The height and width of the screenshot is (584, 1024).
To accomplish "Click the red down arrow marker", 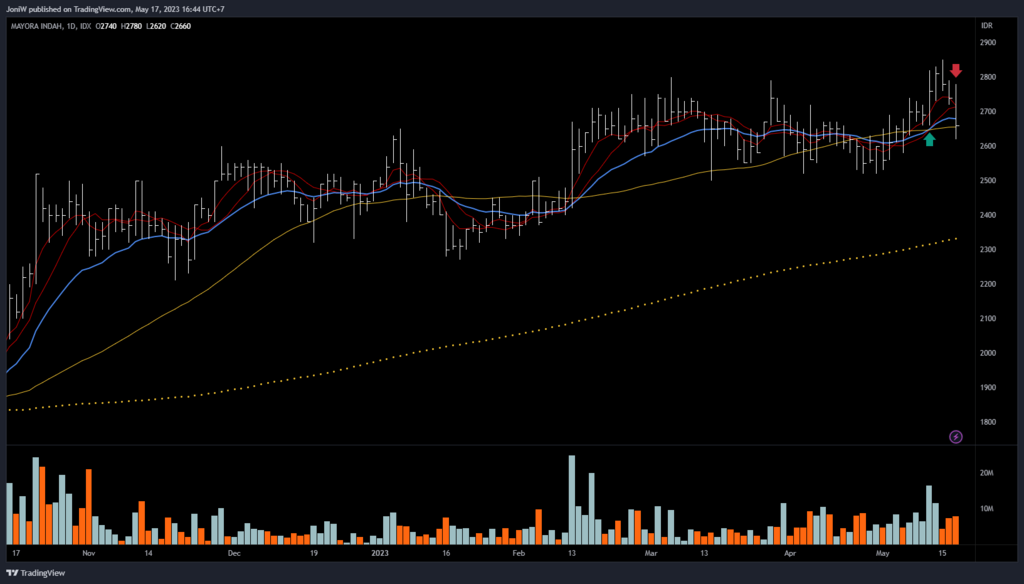I will (956, 70).
